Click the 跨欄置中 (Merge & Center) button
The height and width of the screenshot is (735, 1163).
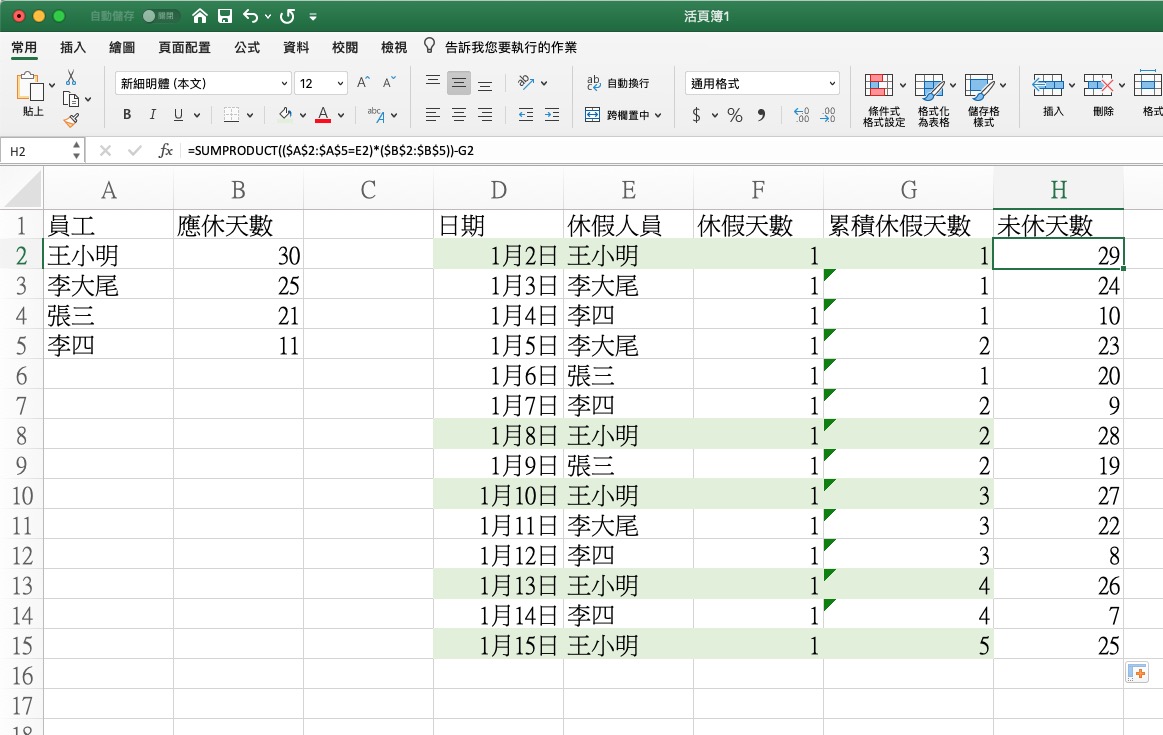tap(624, 115)
